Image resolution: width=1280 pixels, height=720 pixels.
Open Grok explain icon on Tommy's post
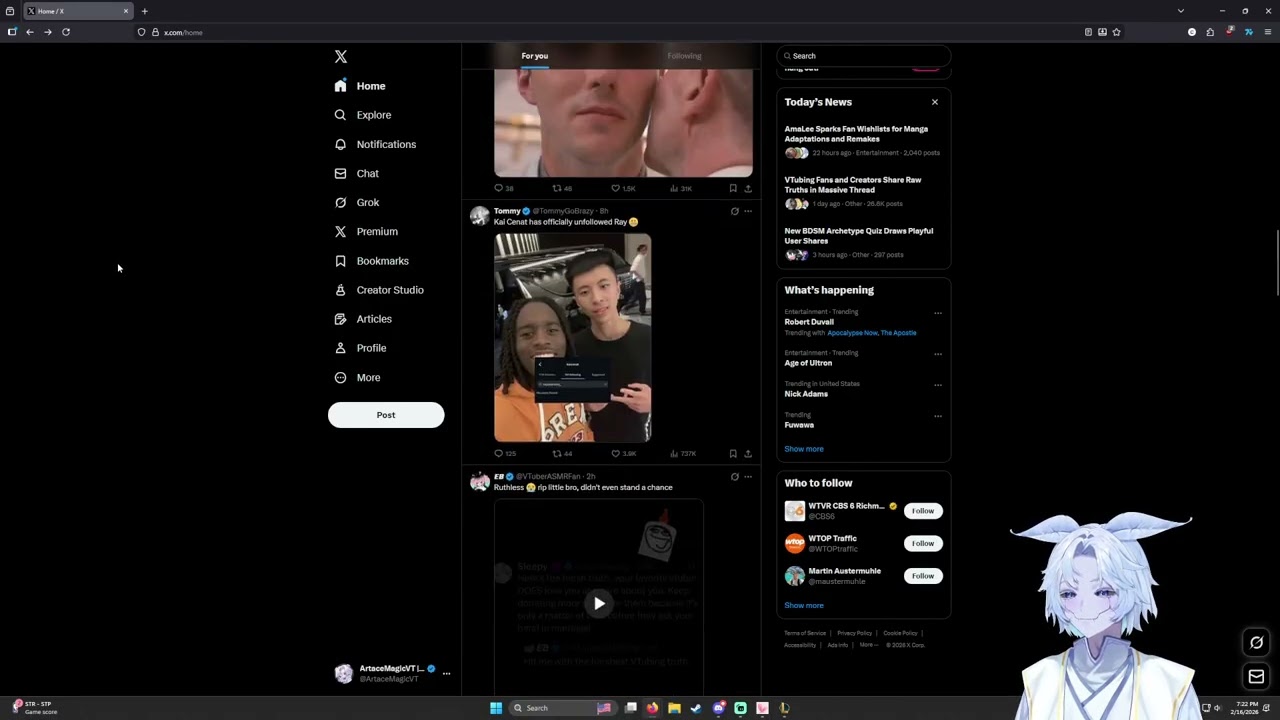[735, 211]
